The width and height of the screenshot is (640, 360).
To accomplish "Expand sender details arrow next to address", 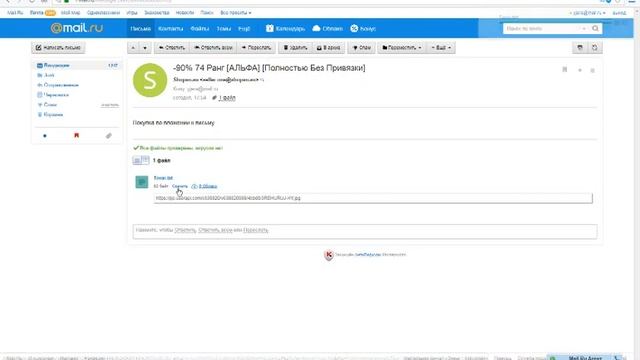I will (262, 80).
